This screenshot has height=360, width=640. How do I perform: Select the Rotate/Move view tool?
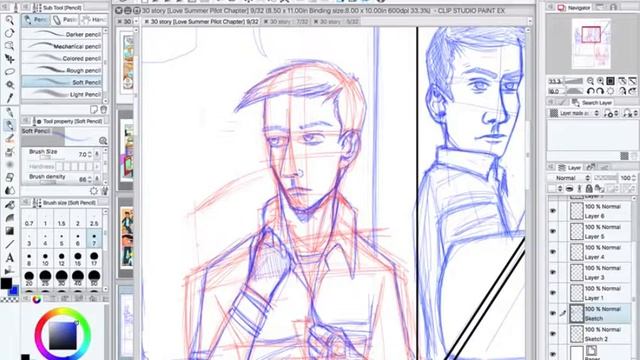(x=9, y=33)
